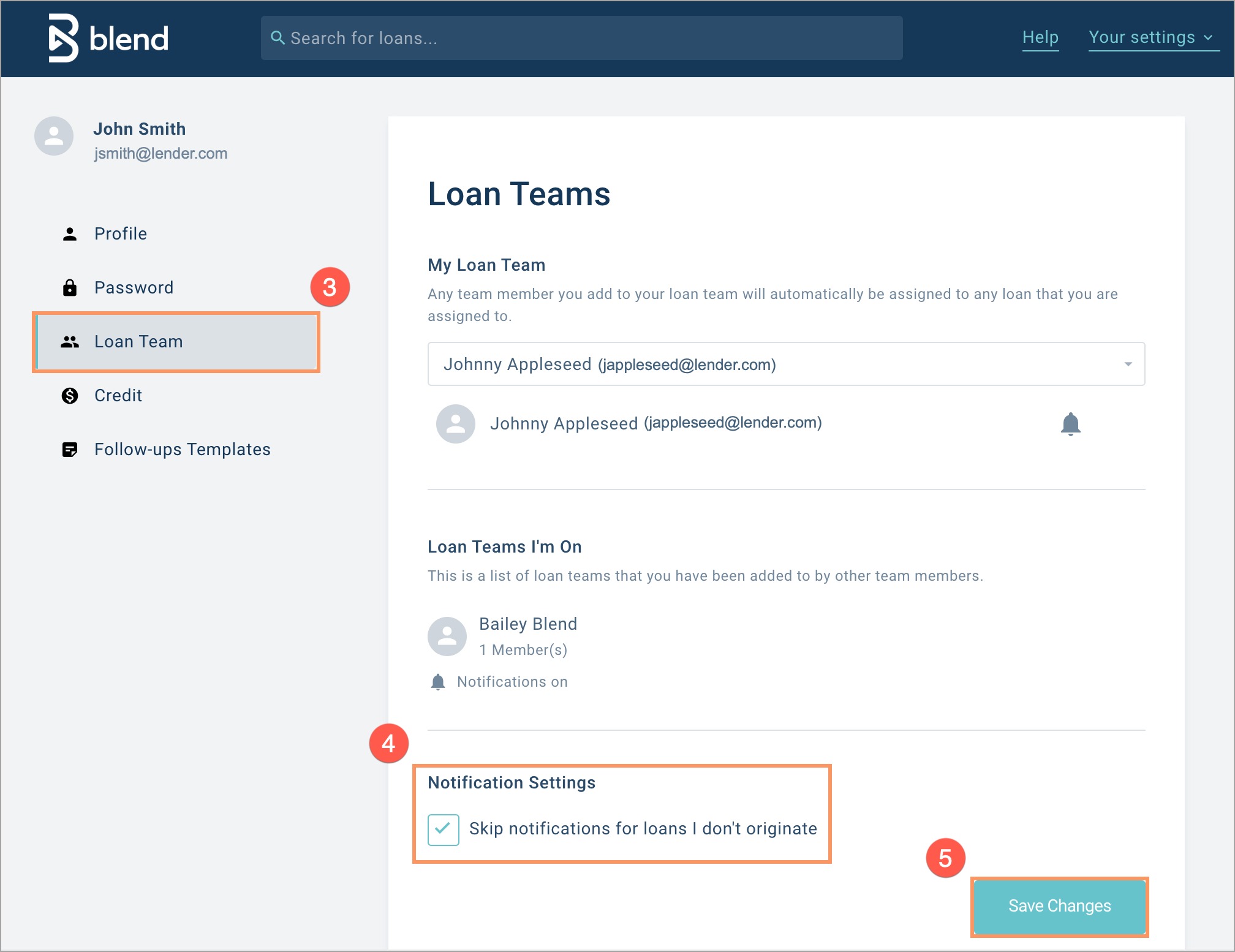
Task: Open the Help link
Action: point(1040,37)
